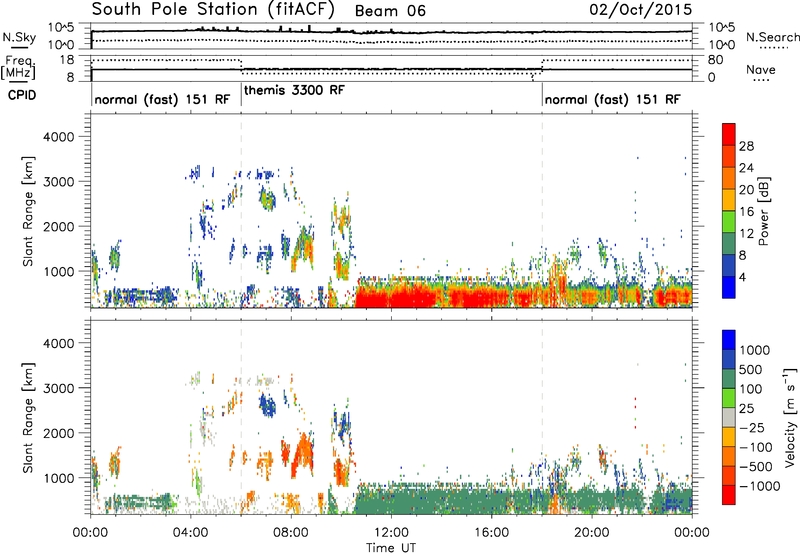Click the 'Slant Range [km]' label of the power panel

point(28,211)
